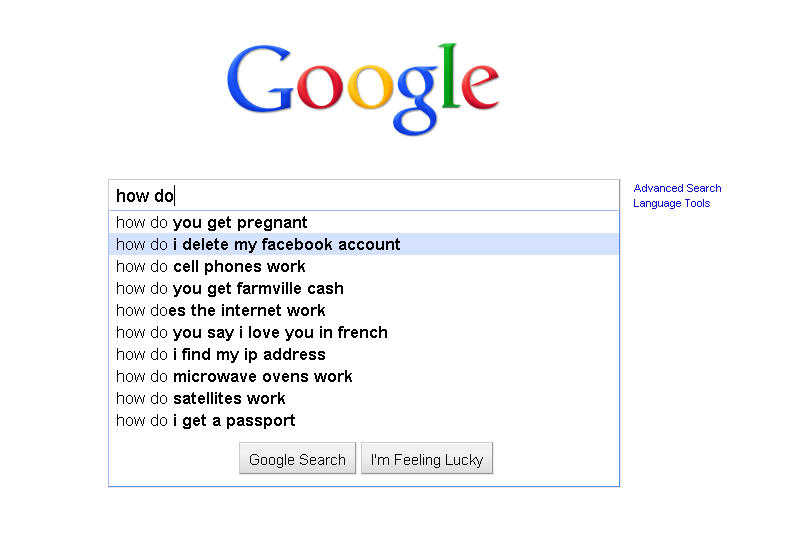Select 'how do satellites work' suggestion
Viewport: 803px width, 542px height.
(364, 399)
